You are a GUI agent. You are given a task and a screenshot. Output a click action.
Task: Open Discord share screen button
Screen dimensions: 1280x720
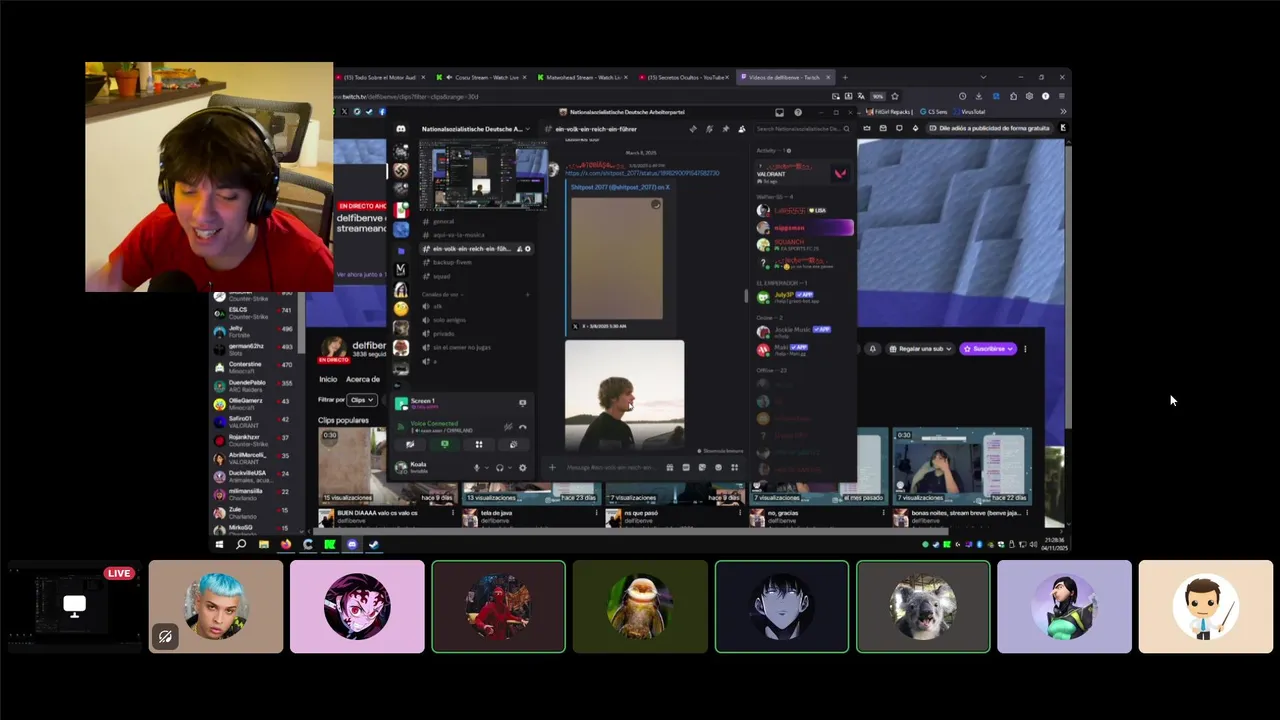click(445, 444)
